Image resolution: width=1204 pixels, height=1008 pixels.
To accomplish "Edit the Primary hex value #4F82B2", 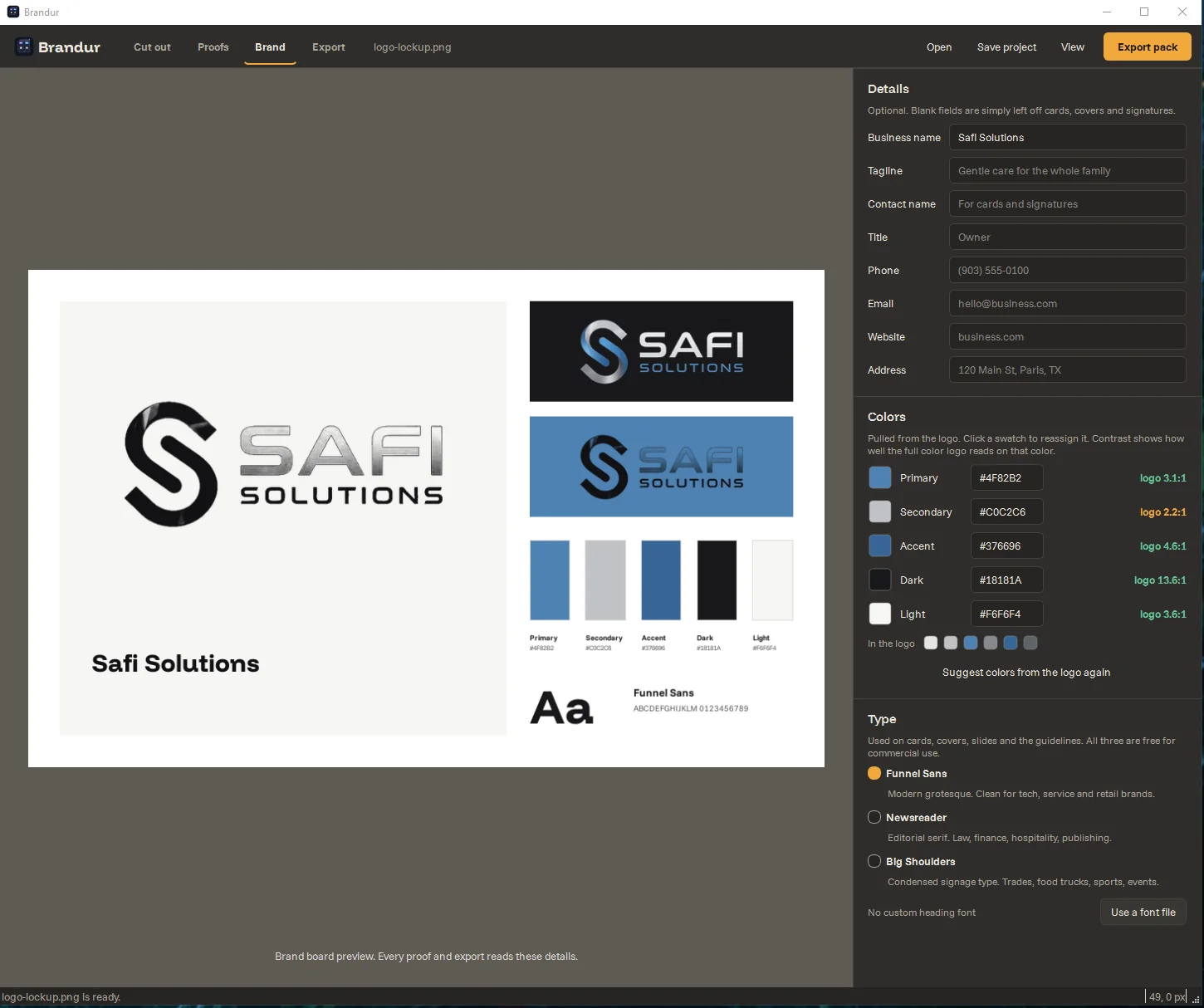I will point(1006,478).
